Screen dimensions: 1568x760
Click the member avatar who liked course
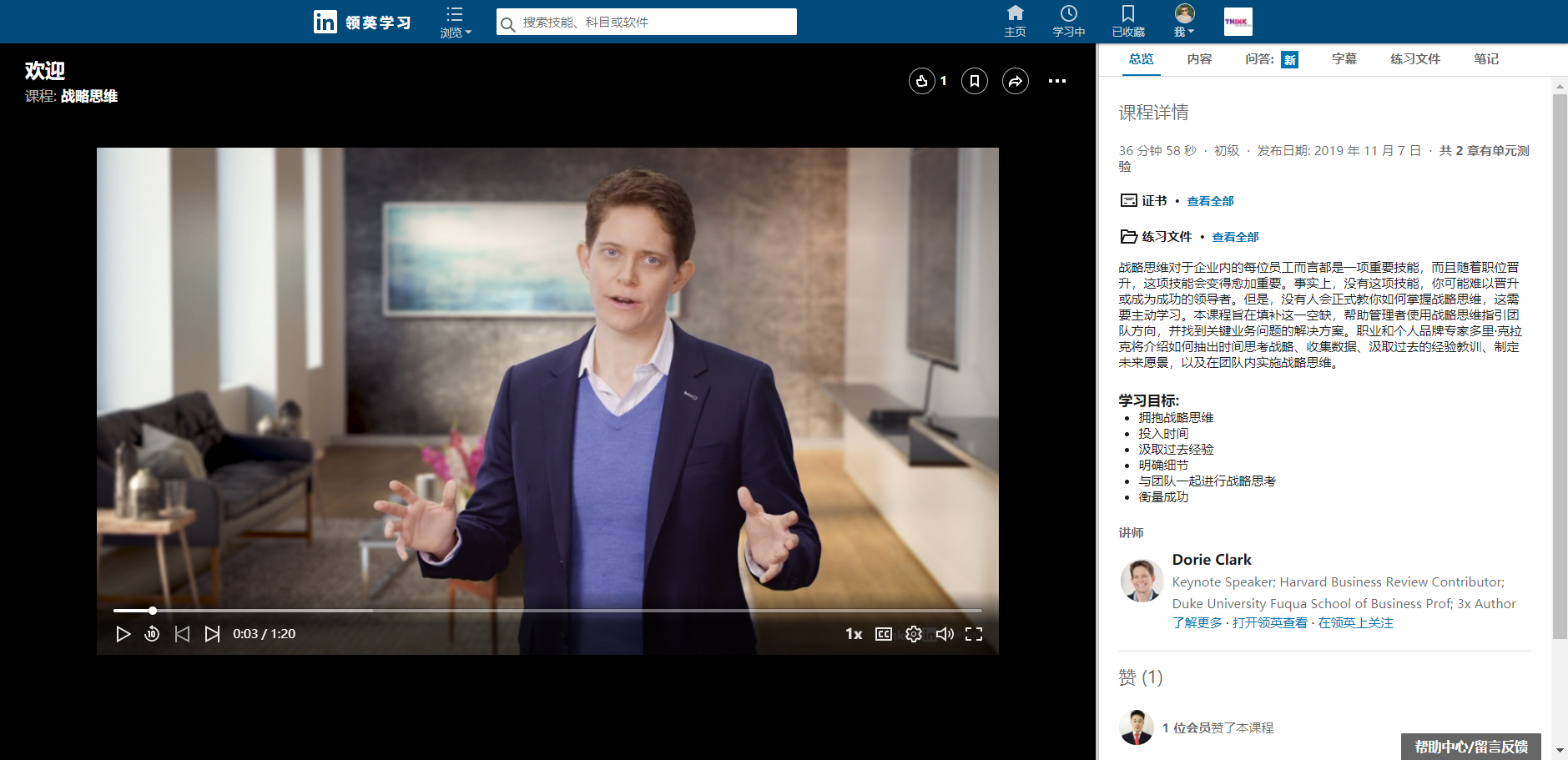click(x=1137, y=727)
